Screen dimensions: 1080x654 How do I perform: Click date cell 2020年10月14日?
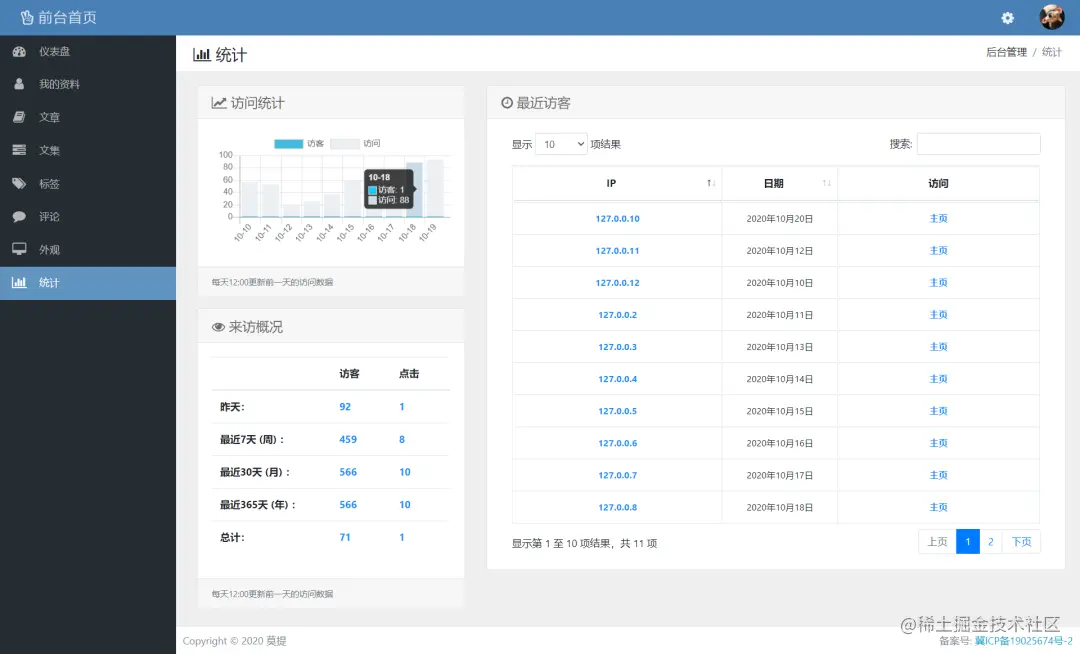(x=780, y=379)
